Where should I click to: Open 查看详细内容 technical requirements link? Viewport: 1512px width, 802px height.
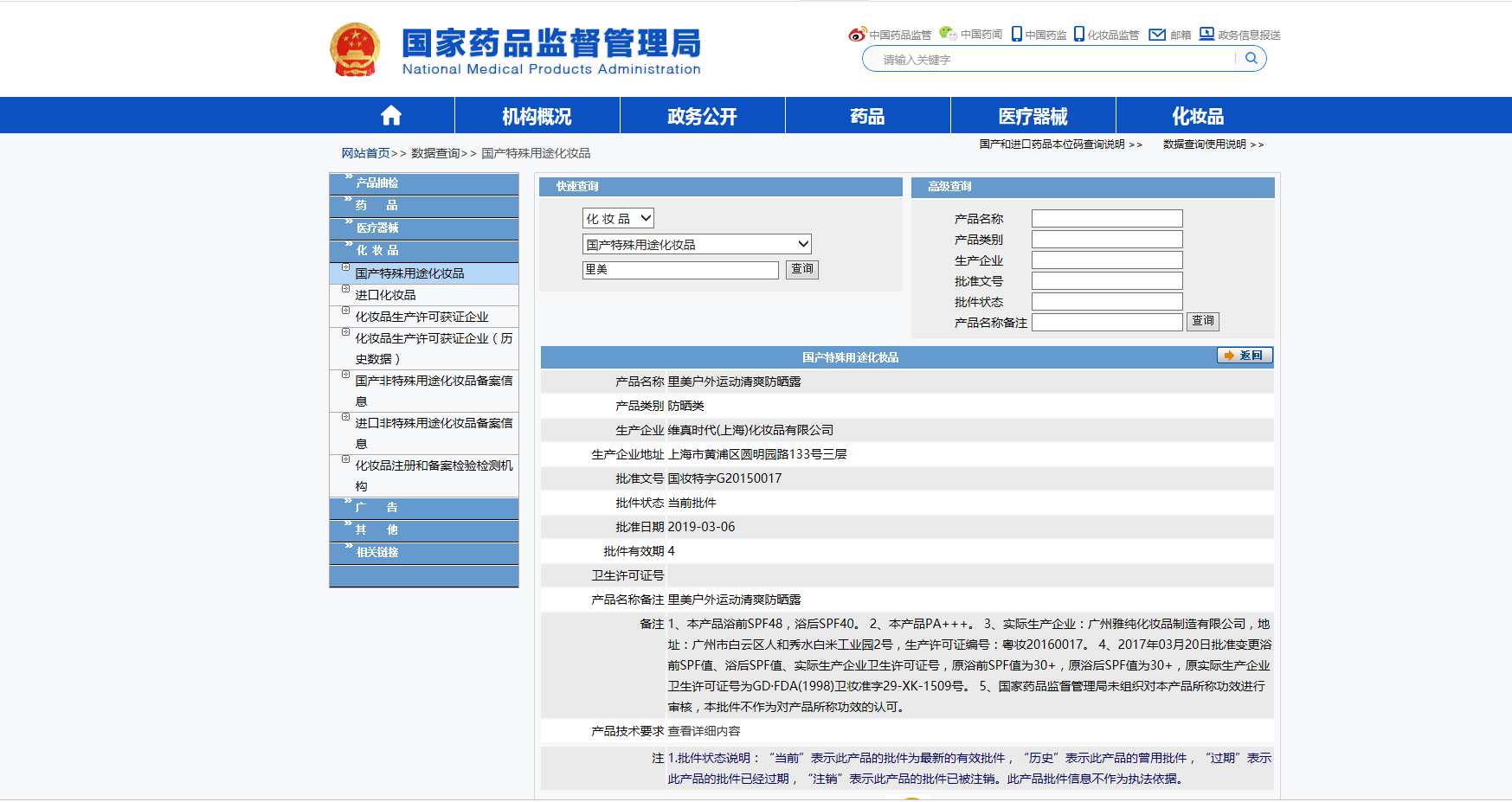pyautogui.click(x=704, y=731)
